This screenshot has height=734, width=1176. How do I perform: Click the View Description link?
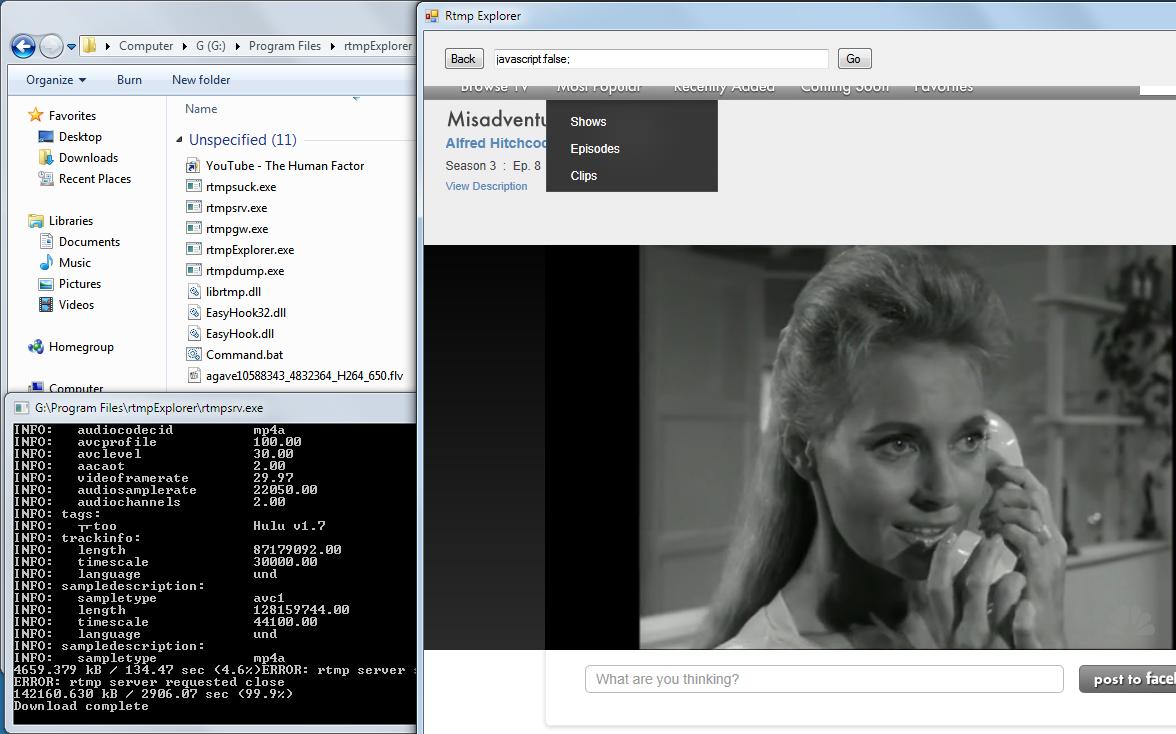(486, 186)
